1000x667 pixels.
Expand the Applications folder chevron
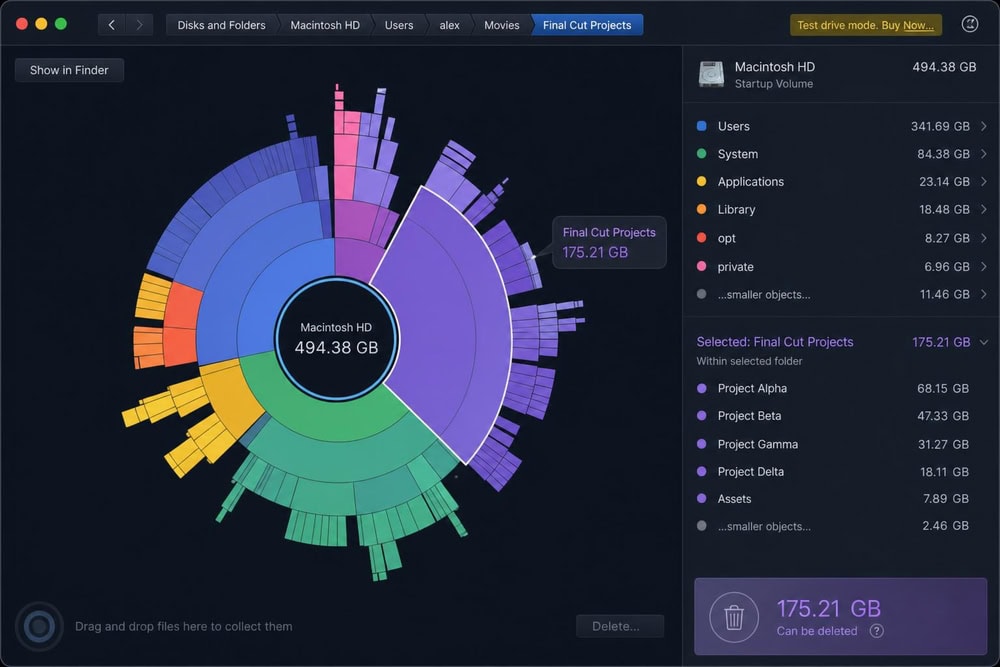coord(984,182)
